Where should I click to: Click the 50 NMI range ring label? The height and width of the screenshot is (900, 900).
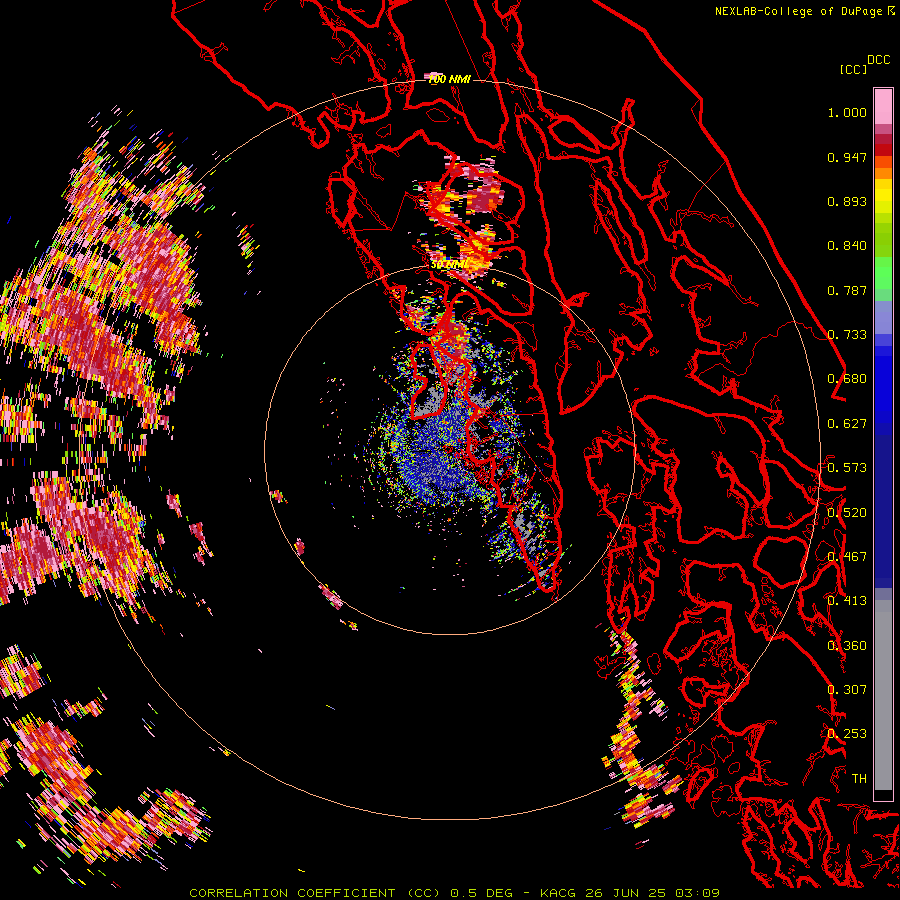[x=448, y=265]
